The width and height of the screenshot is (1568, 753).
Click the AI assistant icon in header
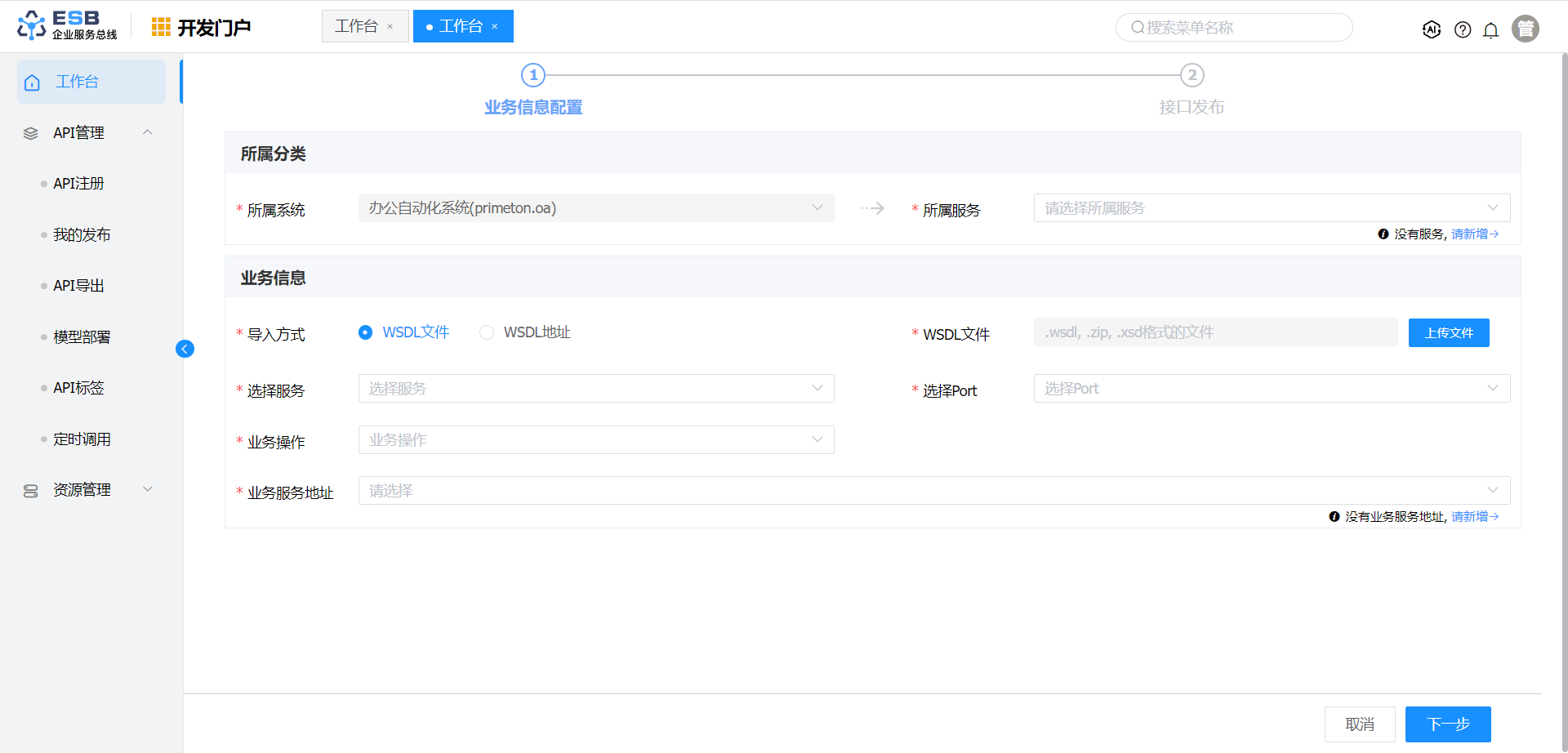coord(1431,29)
